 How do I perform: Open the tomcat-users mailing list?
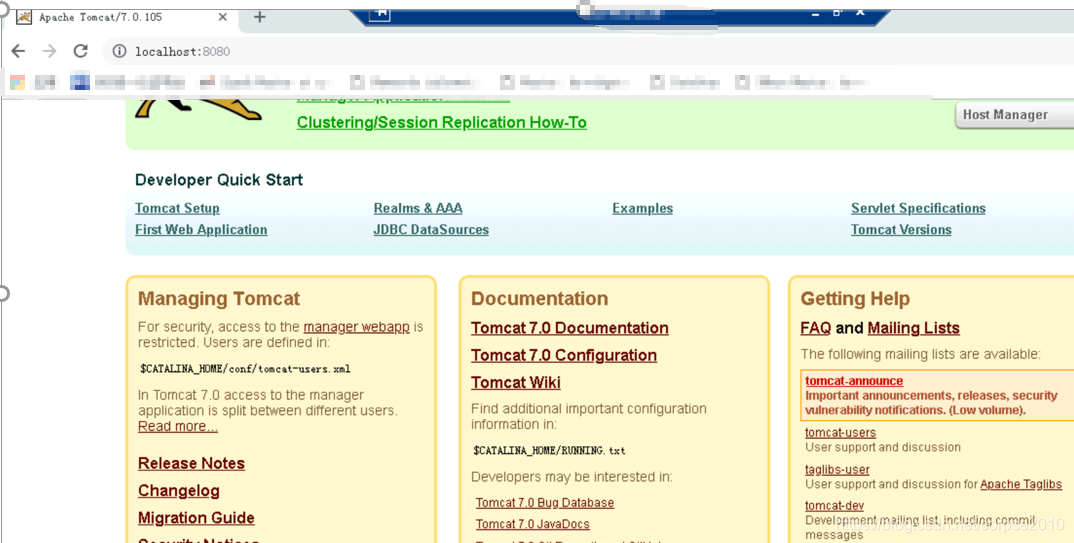tap(840, 433)
